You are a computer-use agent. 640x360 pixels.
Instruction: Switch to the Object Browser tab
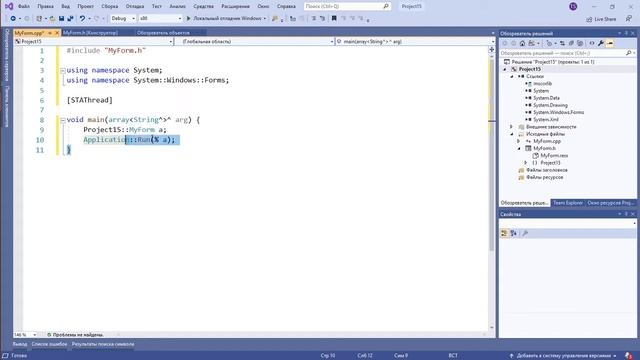(x=163, y=33)
